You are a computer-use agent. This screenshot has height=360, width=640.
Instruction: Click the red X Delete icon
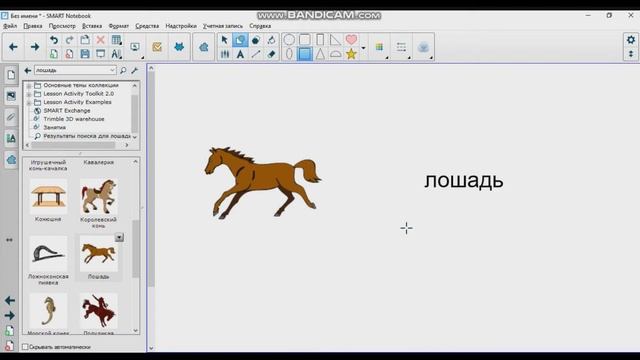tap(100, 40)
